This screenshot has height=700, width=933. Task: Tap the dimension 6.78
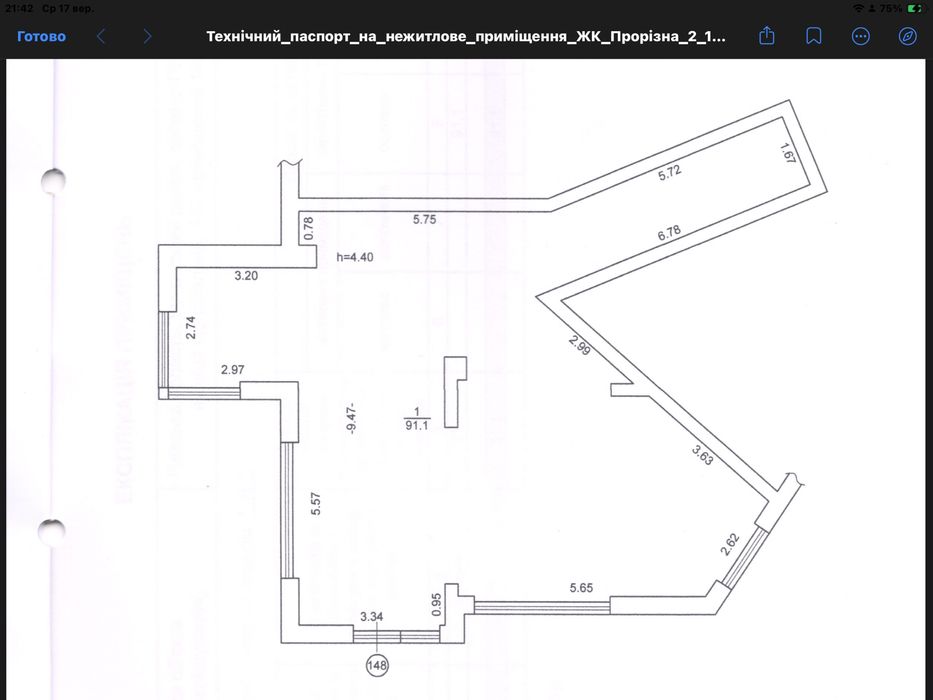tap(669, 232)
